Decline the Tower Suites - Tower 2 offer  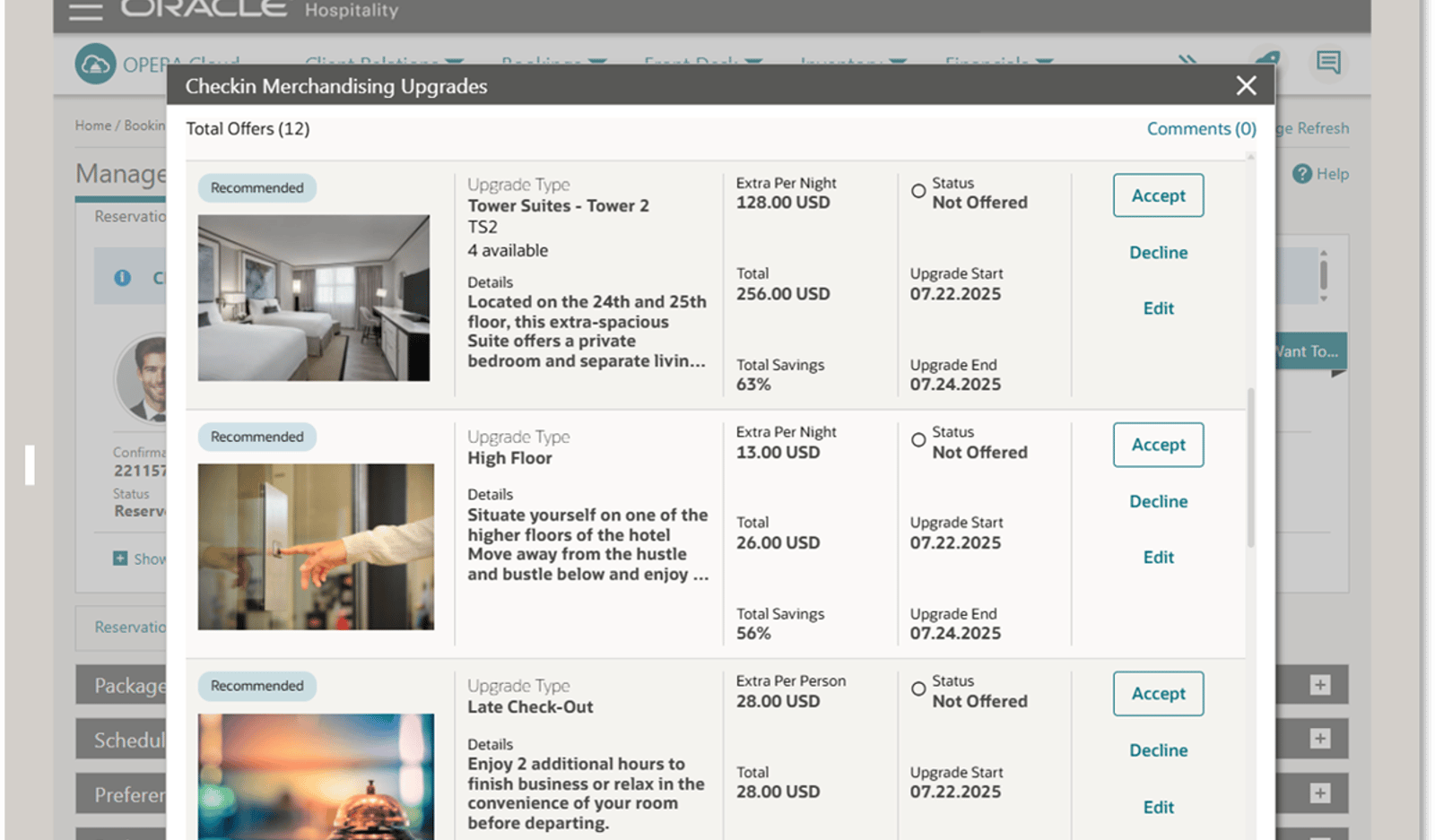[1158, 253]
